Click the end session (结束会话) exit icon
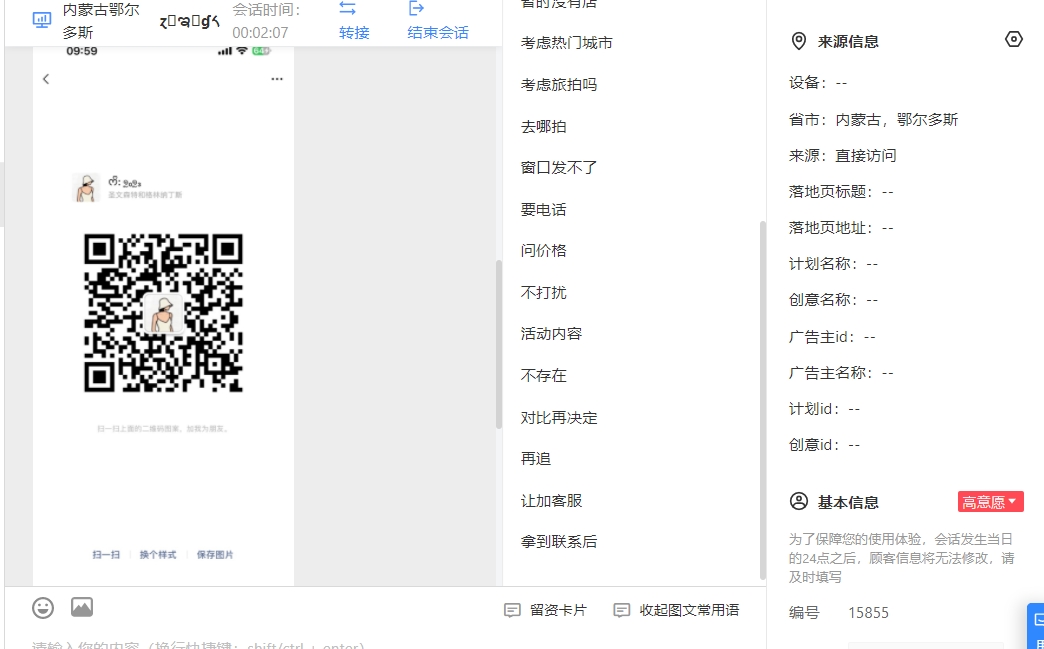Viewport: 1044px width, 649px height. point(416,9)
